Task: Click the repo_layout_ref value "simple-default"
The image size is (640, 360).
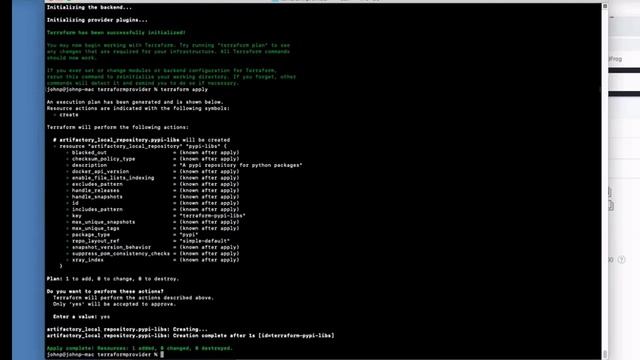Action: pos(204,241)
